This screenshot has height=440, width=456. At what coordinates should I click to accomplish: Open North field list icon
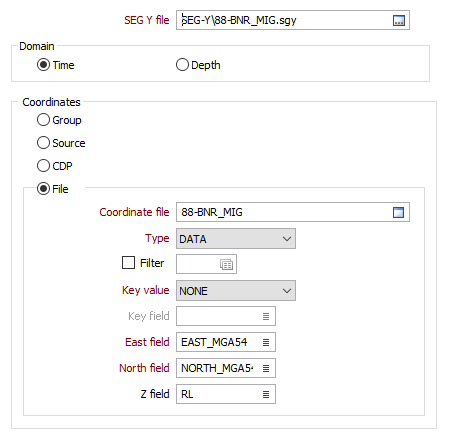266,368
